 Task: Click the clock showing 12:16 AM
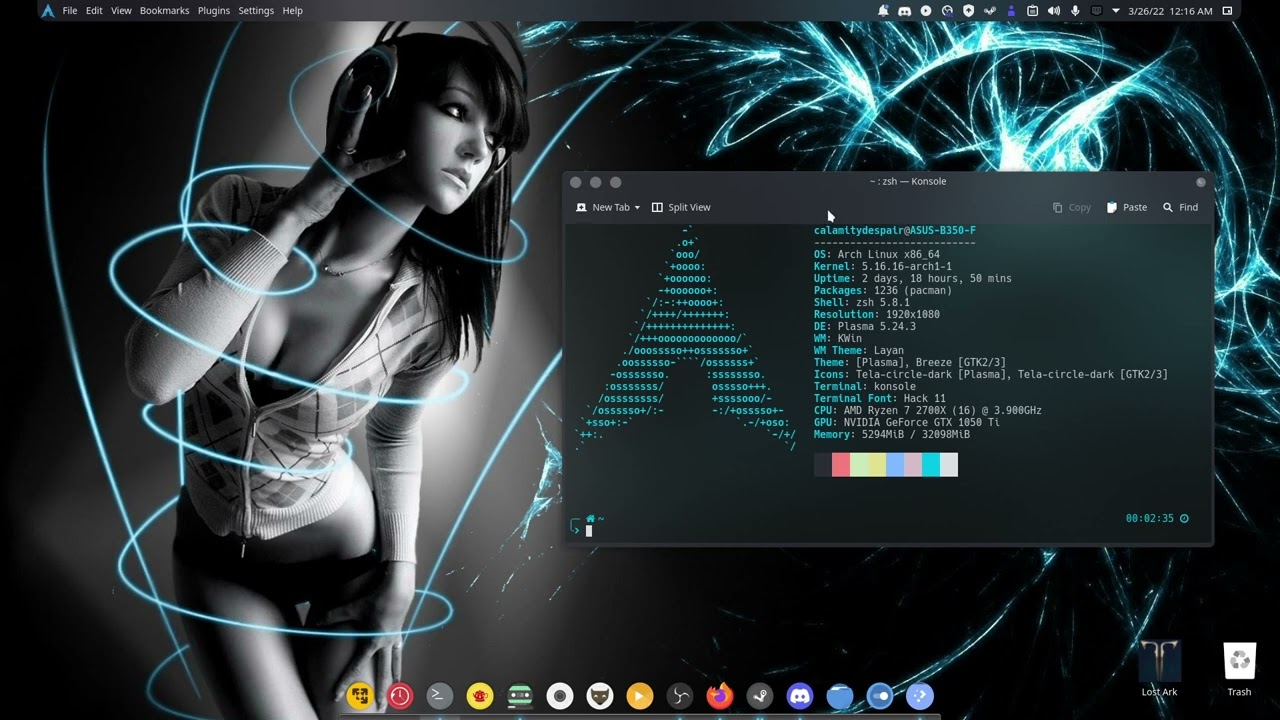1170,11
